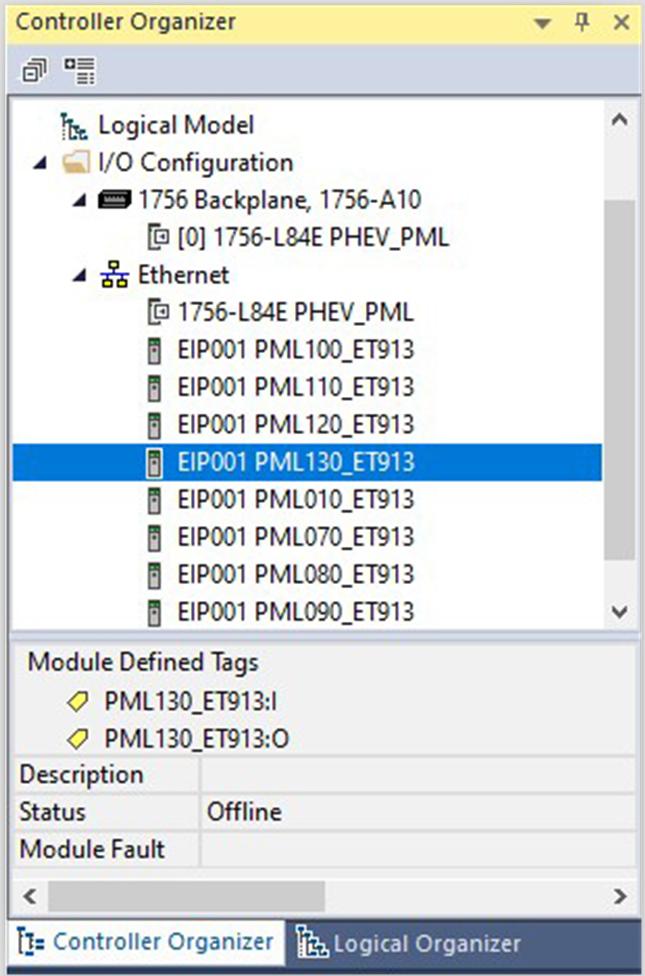Screen dimensions: 645x976
Task: Select the EIP001 PML110_ET913 module
Action: pos(295,387)
